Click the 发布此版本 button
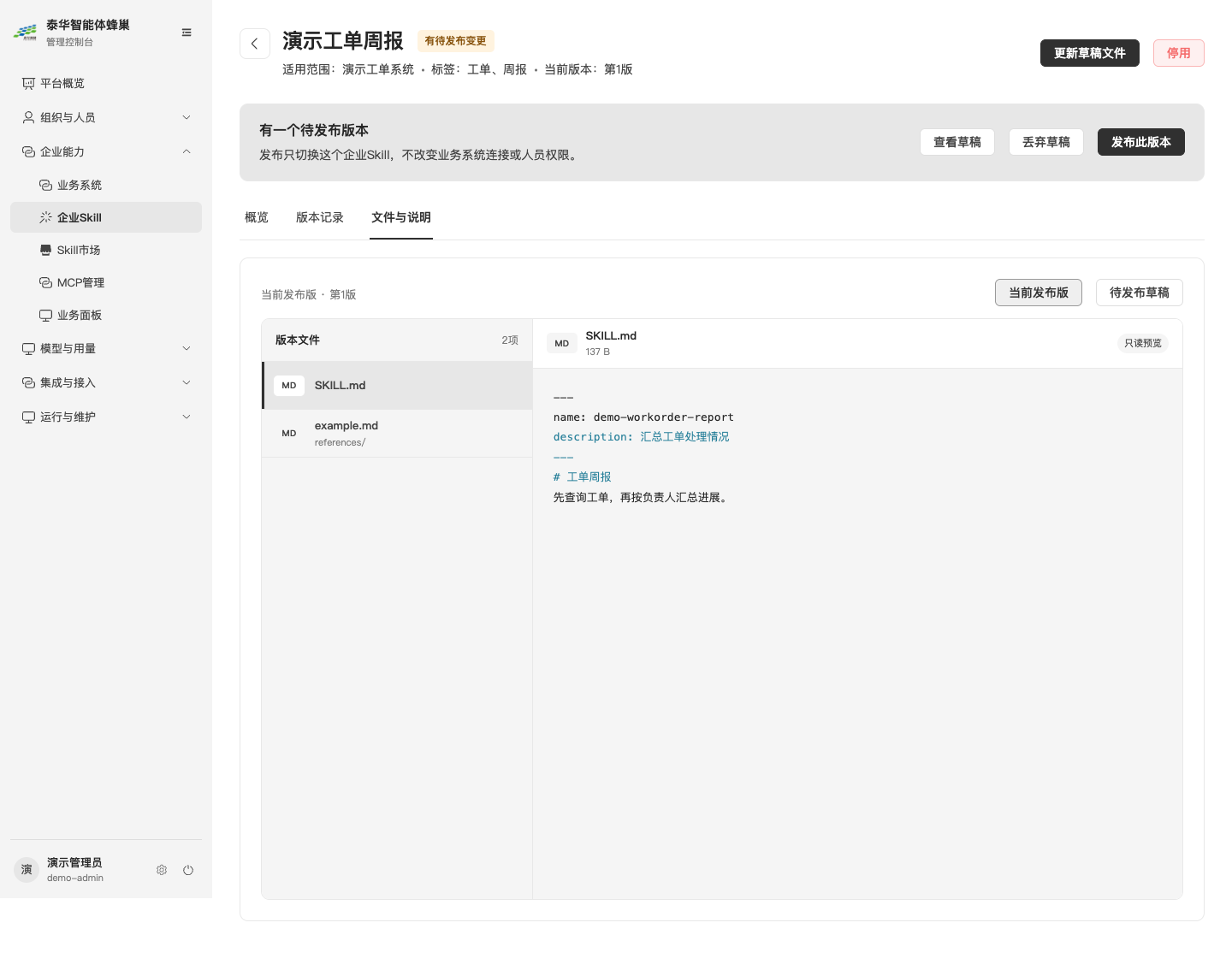Image resolution: width=1232 pixels, height=976 pixels. 1141,142
